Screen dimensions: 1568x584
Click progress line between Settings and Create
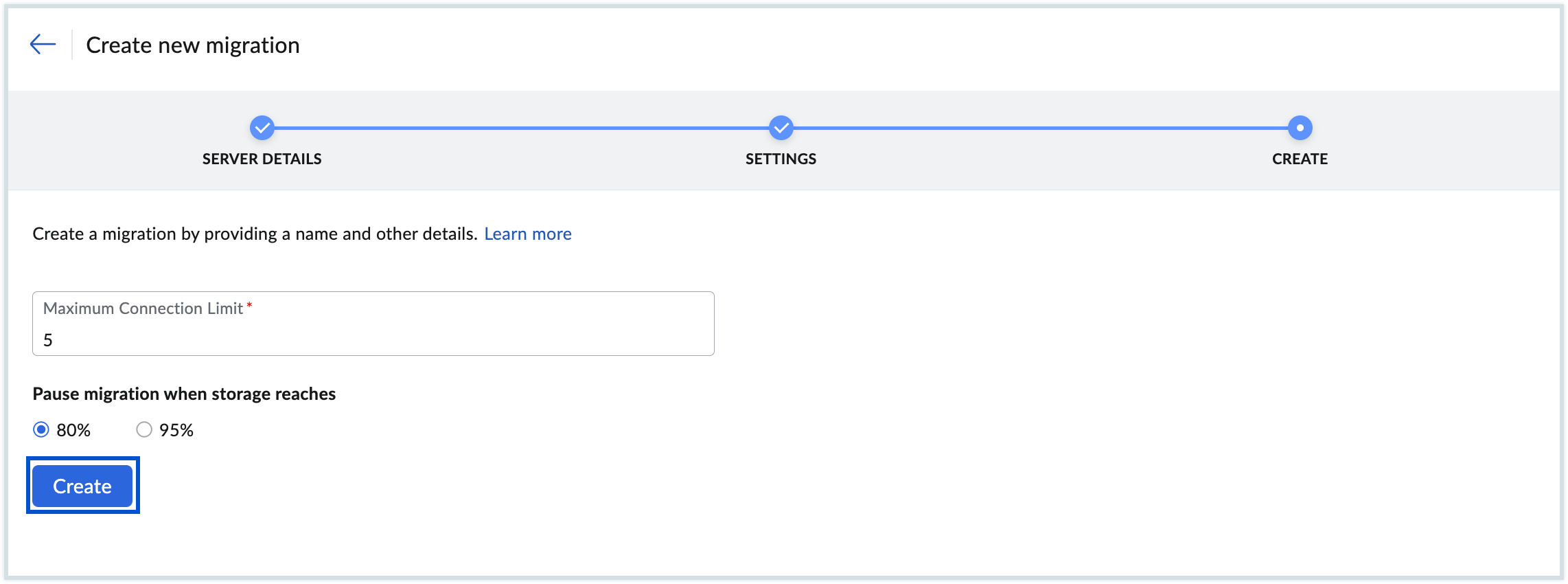pyautogui.click(x=1040, y=128)
